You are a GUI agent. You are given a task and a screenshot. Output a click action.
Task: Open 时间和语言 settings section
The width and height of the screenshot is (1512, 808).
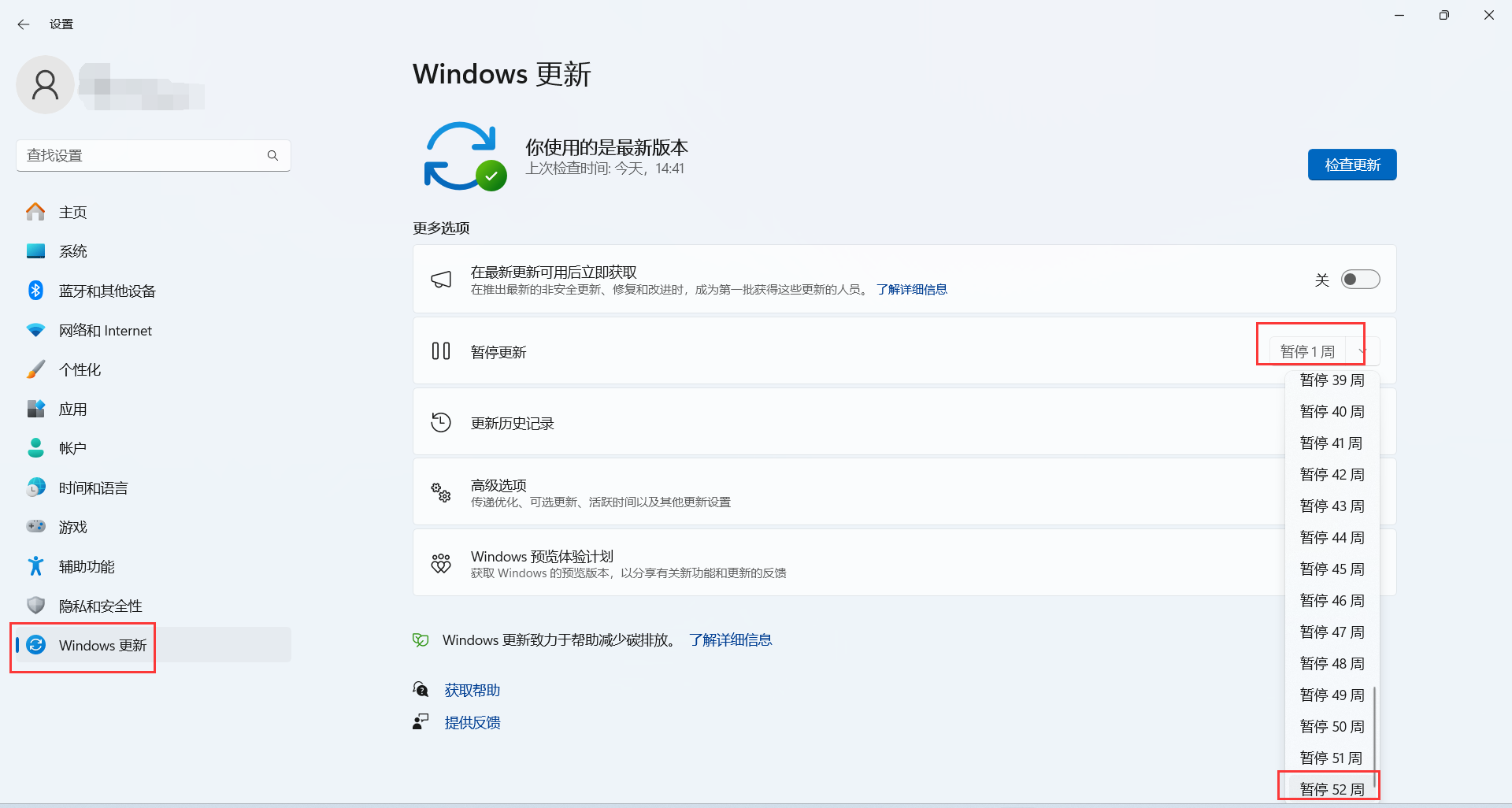tap(154, 487)
